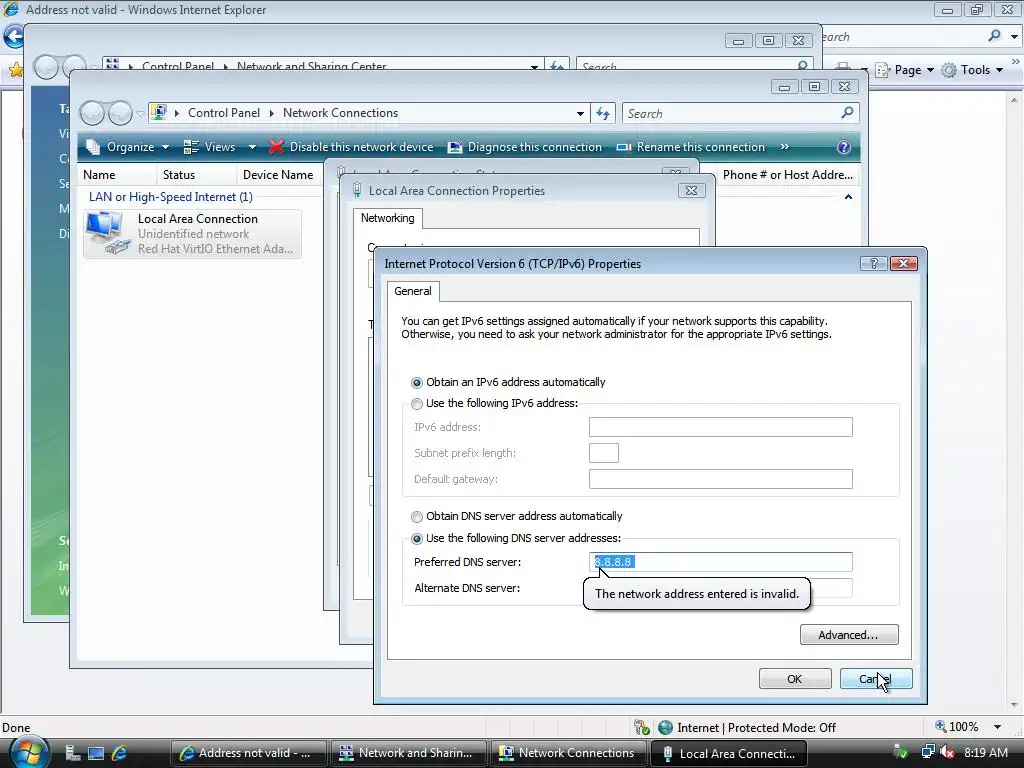Screen dimensions: 1024x768
Task: Click the Network Connections address bar folder icon
Action: [159, 112]
